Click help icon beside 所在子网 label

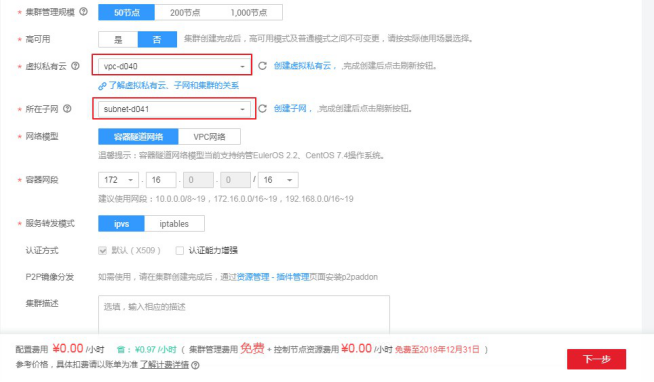(67, 109)
